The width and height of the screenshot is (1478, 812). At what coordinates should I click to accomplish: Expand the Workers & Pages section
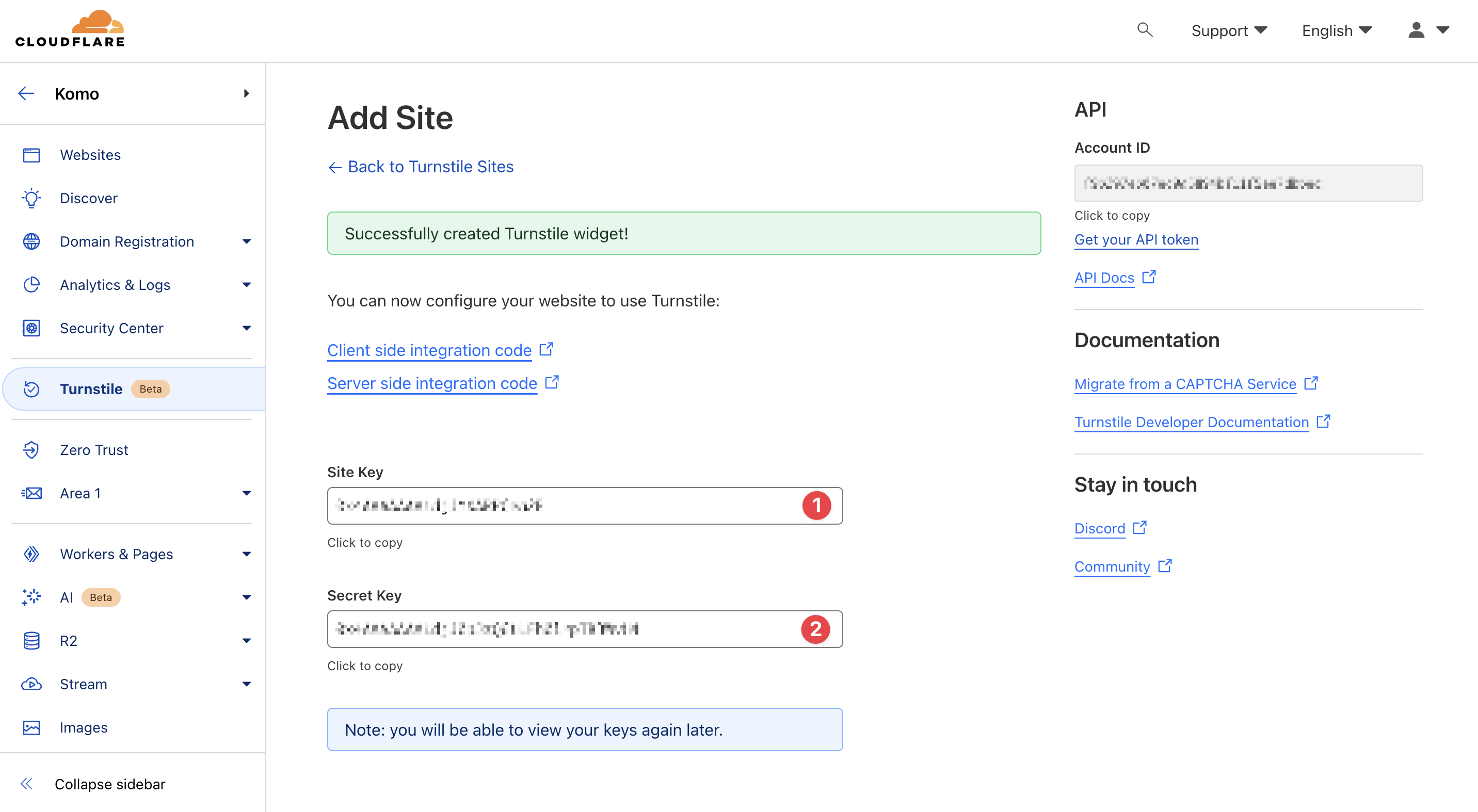point(246,554)
